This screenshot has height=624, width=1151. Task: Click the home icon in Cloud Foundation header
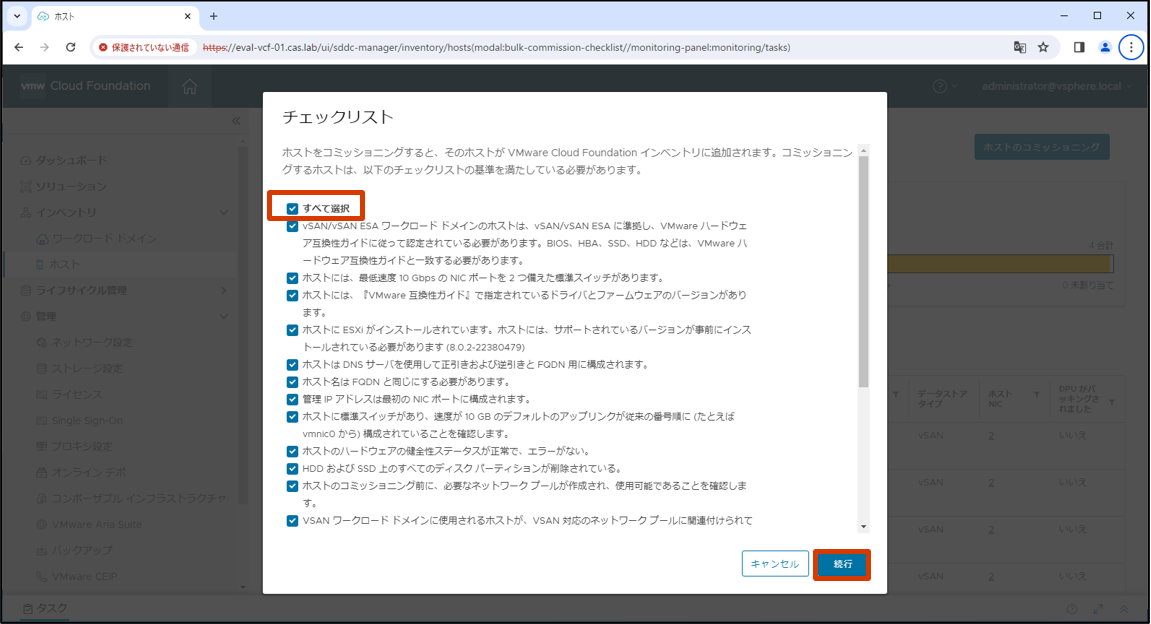click(x=189, y=87)
